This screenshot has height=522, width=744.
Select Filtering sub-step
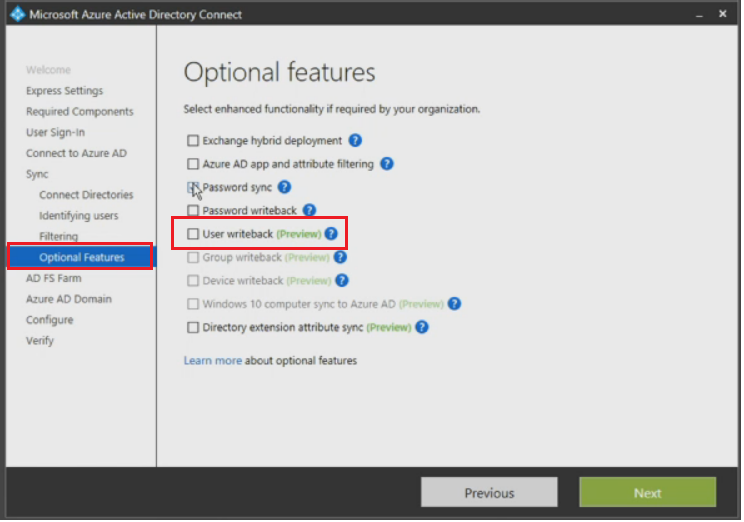[x=59, y=236]
